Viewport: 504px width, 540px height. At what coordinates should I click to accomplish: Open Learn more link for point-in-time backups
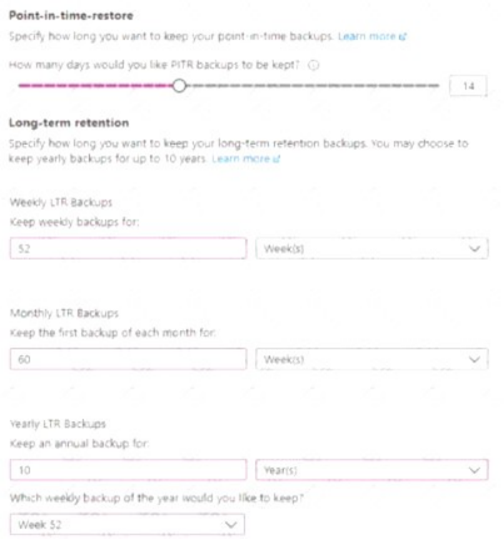point(367,36)
